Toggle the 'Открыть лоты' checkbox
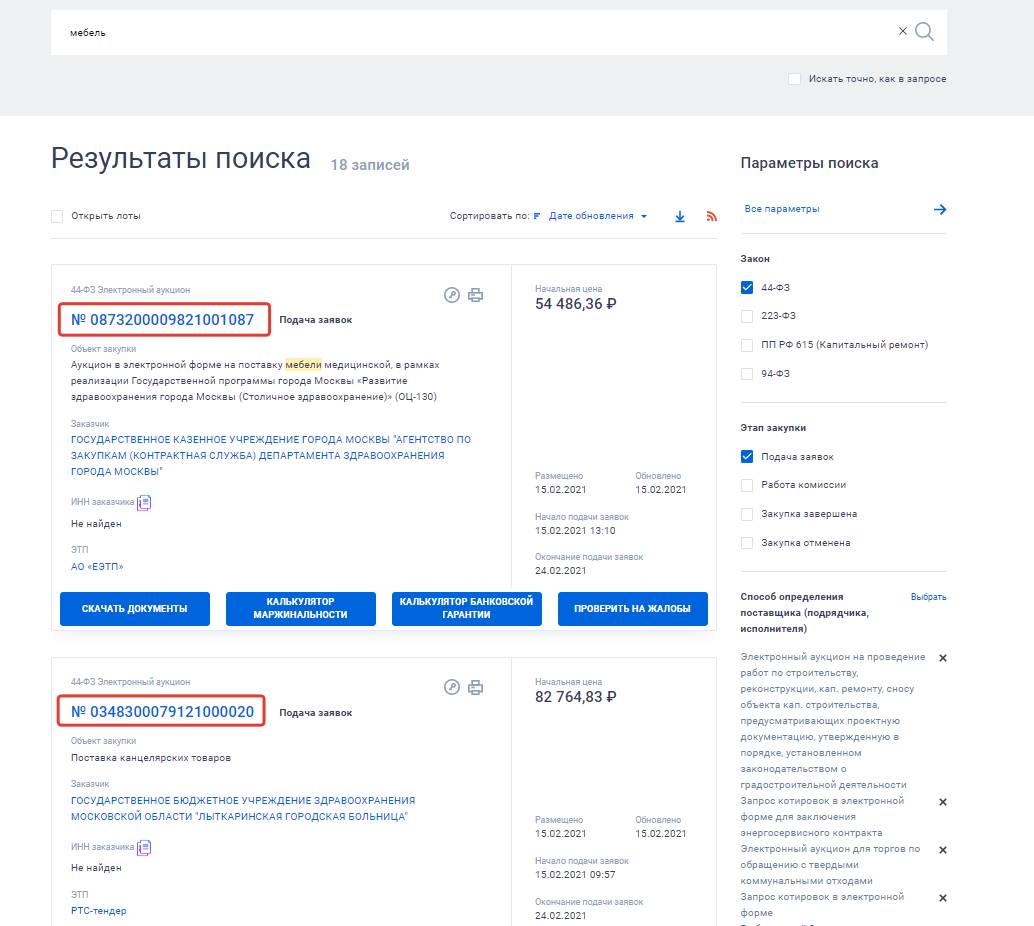The image size is (1034, 926). (x=57, y=216)
